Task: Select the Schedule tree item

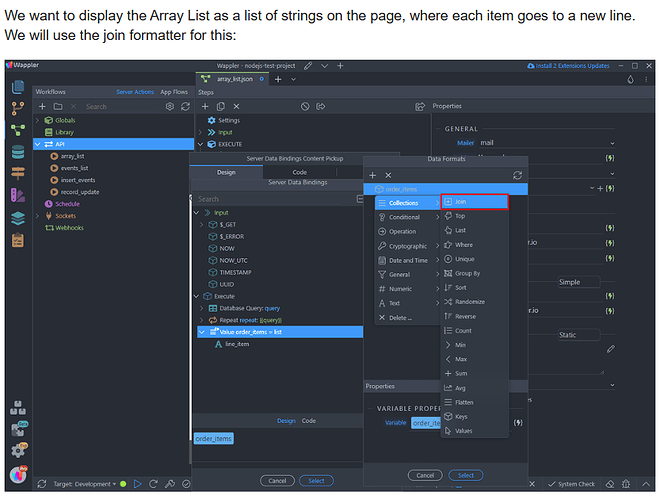Action: click(x=67, y=204)
